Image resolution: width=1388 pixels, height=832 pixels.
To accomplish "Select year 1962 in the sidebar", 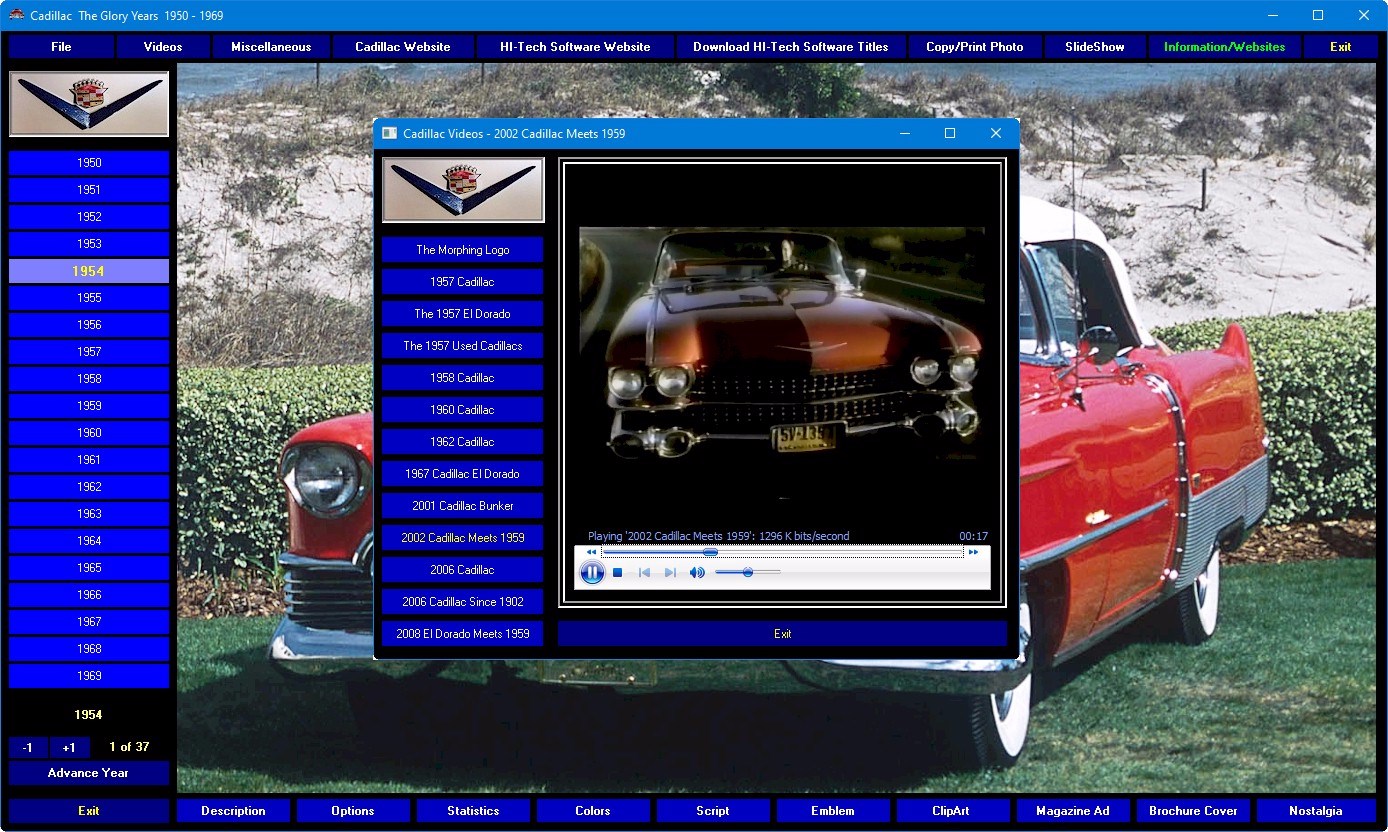I will pos(89,487).
